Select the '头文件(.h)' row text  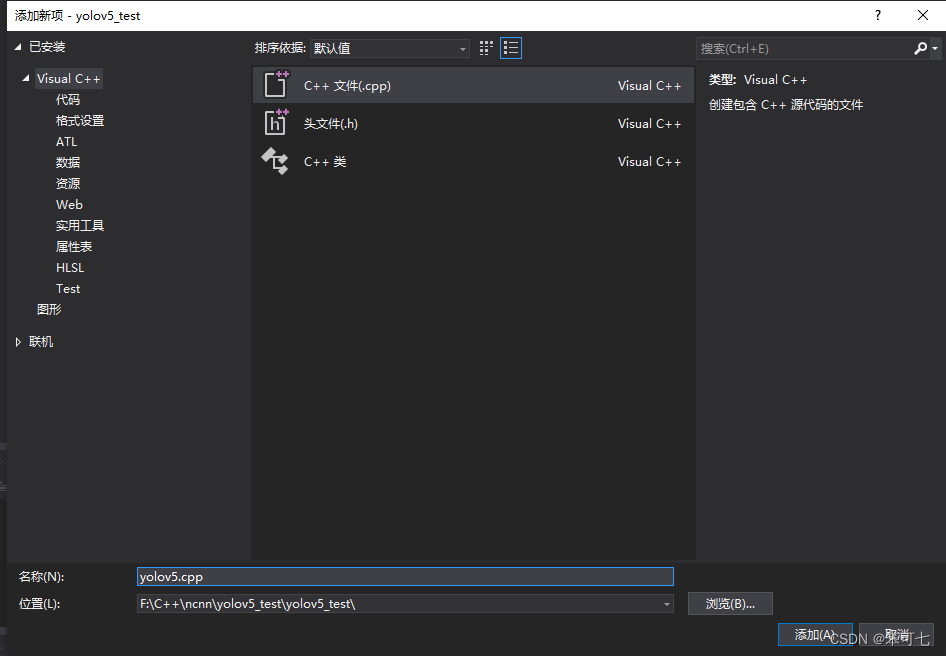tap(331, 124)
